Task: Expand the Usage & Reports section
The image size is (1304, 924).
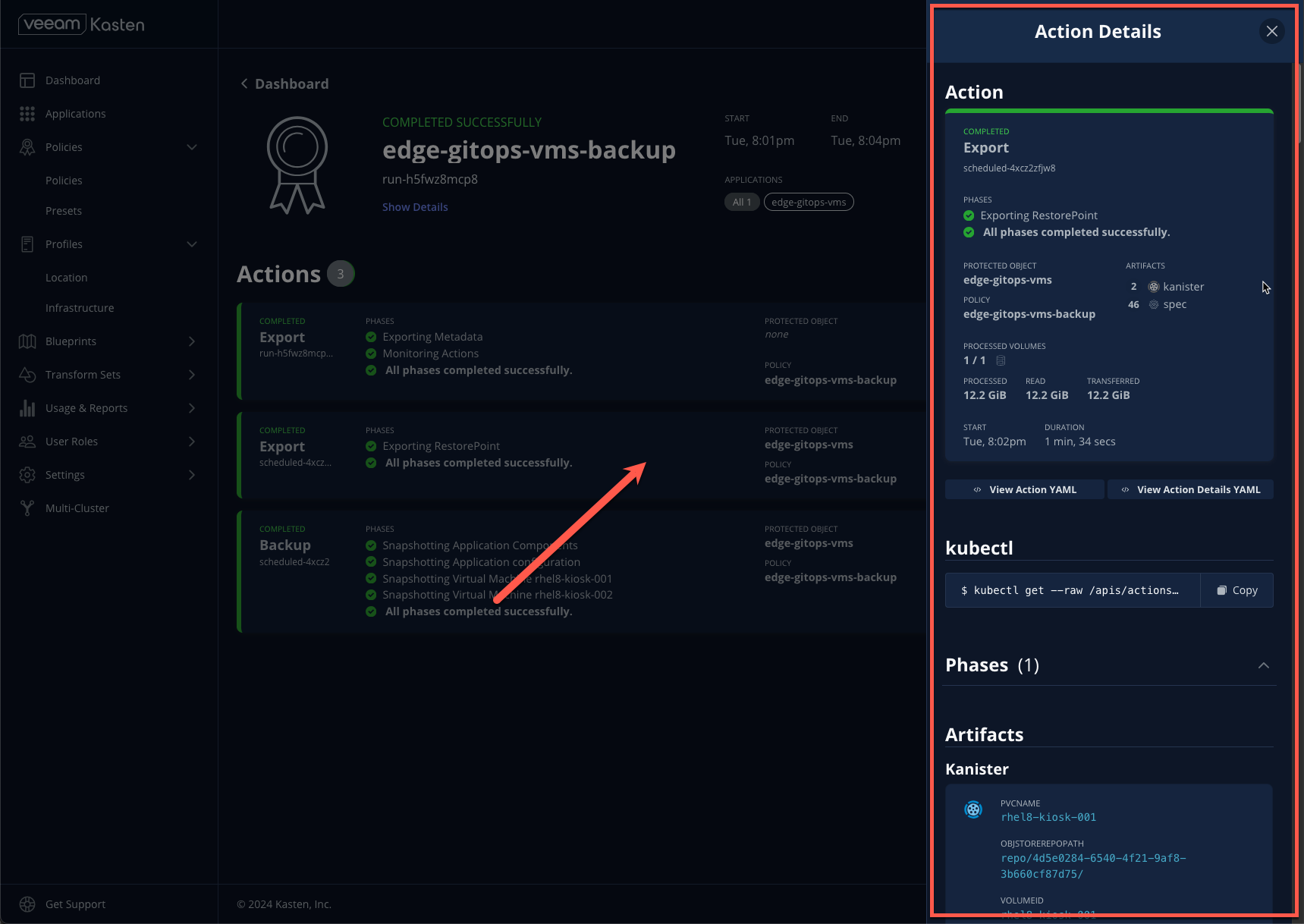Action: click(192, 408)
